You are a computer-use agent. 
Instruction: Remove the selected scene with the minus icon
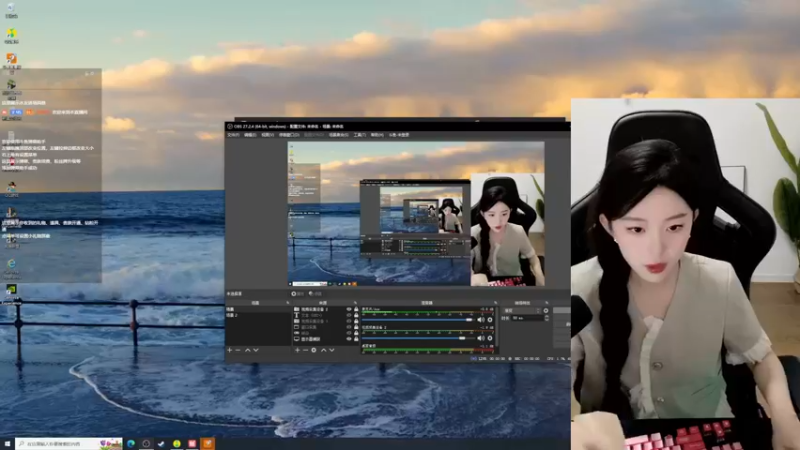[x=238, y=350]
